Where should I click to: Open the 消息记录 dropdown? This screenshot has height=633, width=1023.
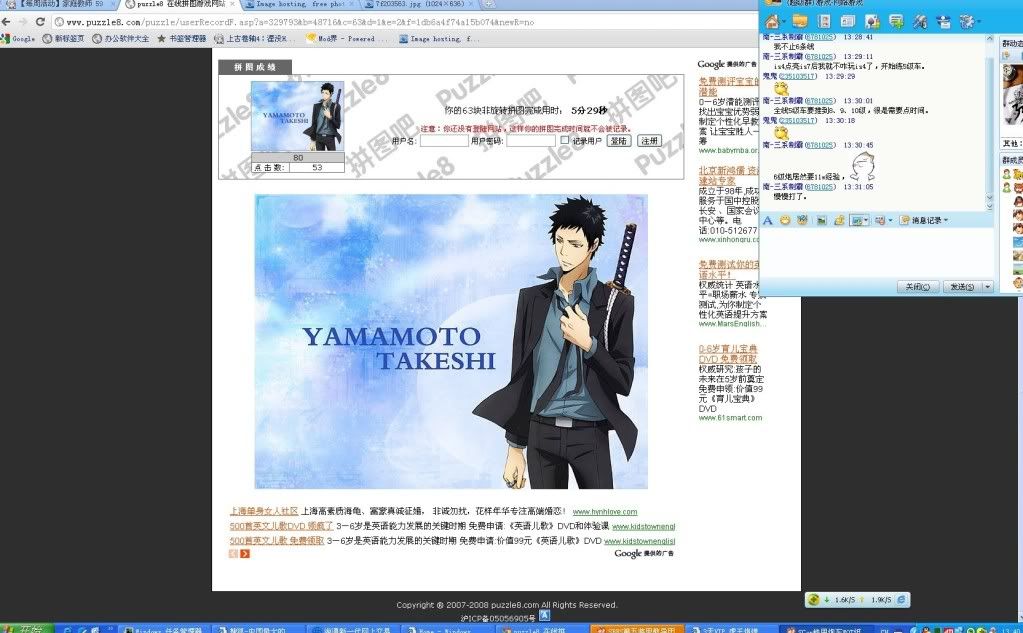click(924, 221)
